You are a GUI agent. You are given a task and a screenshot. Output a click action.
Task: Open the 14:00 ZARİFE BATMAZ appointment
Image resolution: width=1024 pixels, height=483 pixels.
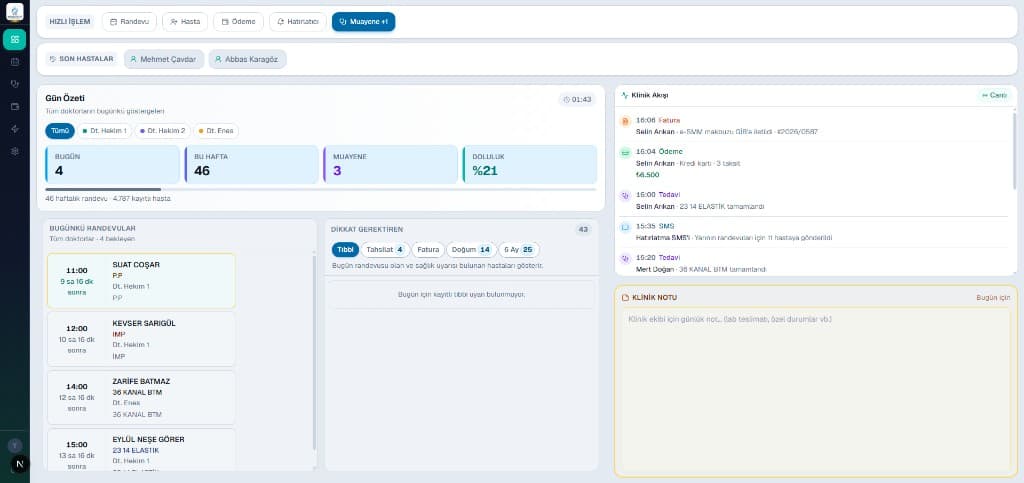141,397
